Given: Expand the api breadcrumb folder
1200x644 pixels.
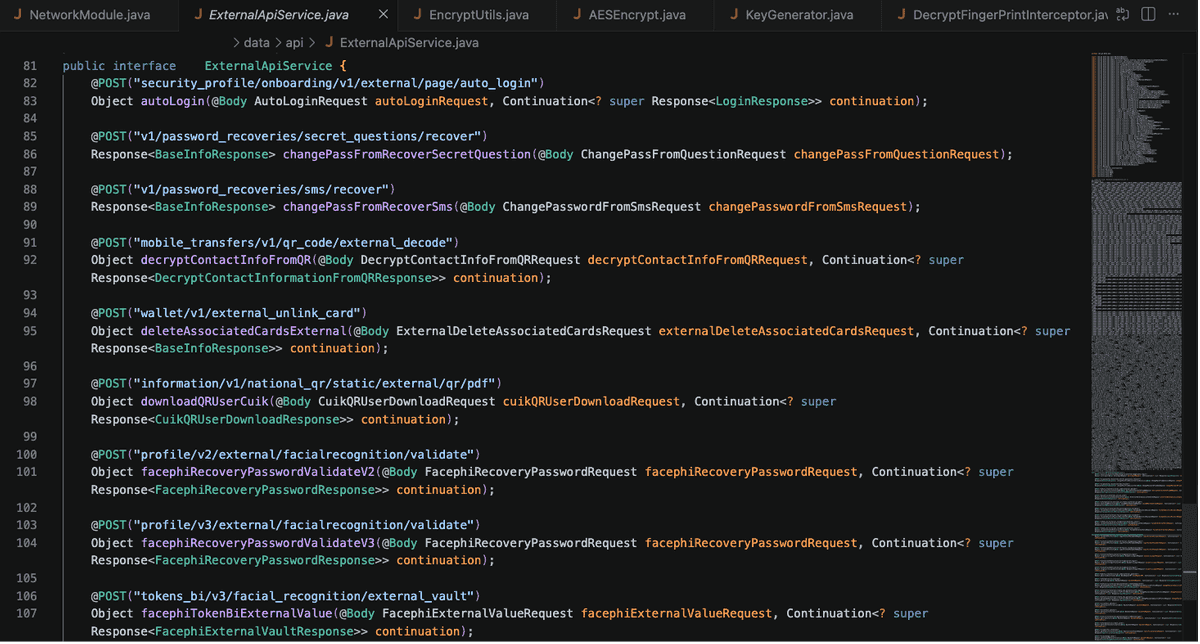Looking at the screenshot, I should coord(294,43).
